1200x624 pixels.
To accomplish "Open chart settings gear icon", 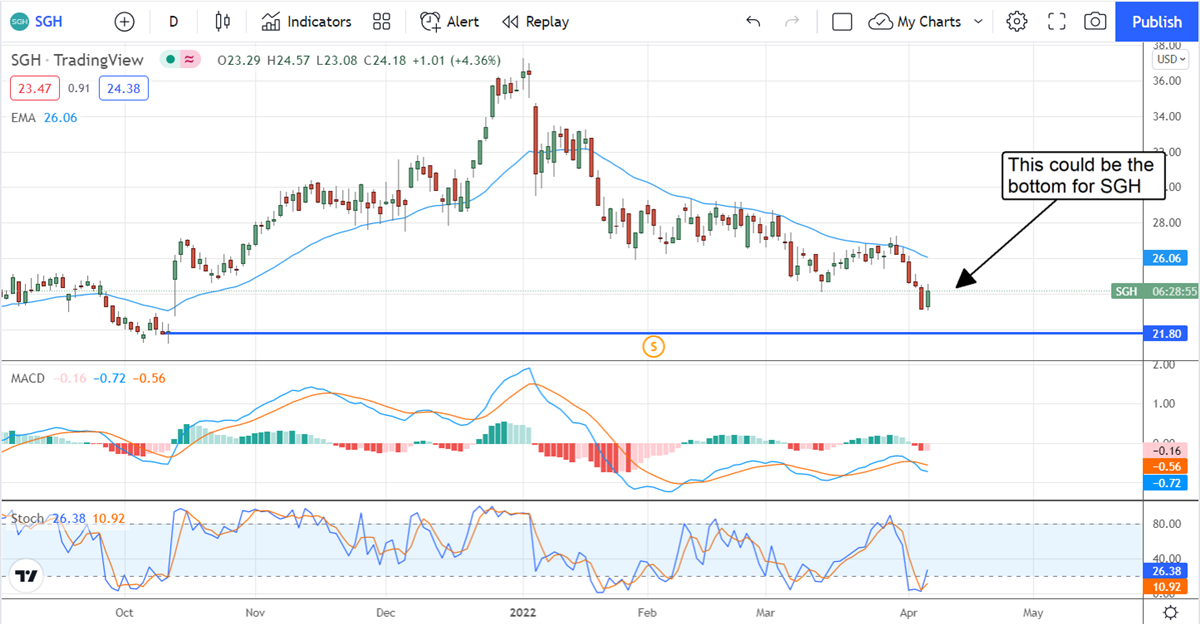I will pyautogui.click(x=1017, y=21).
